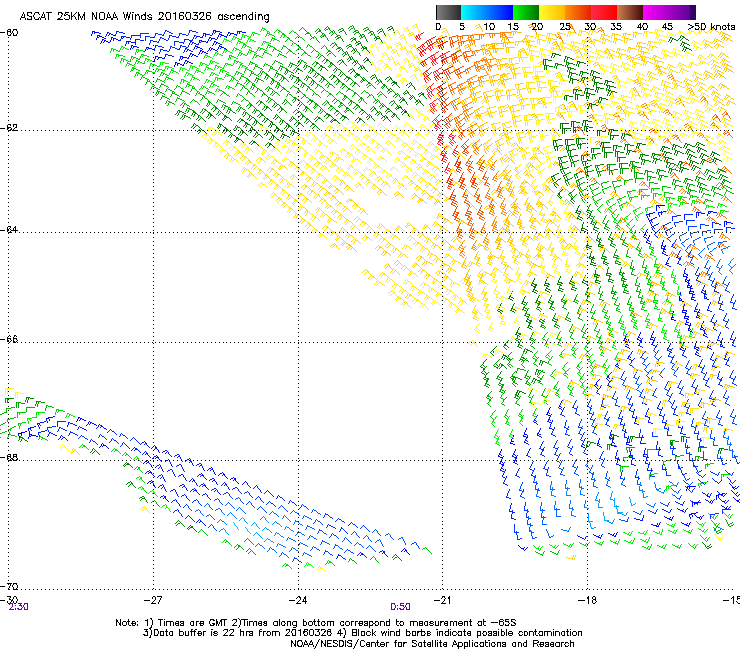Viewport: 740px width, 650px height.
Task: Click the note line about '22 hrs' data buffer
Action: point(362,633)
